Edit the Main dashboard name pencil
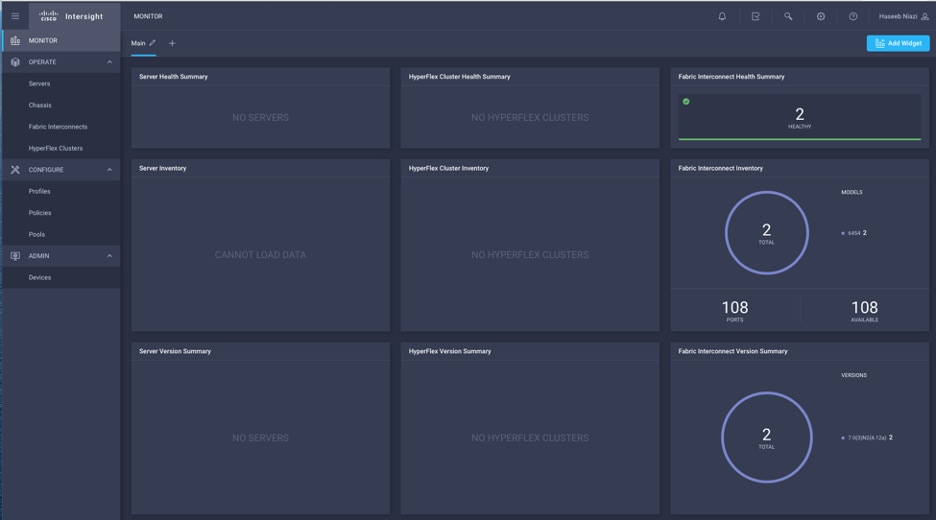The height and width of the screenshot is (520, 936). [x=152, y=43]
